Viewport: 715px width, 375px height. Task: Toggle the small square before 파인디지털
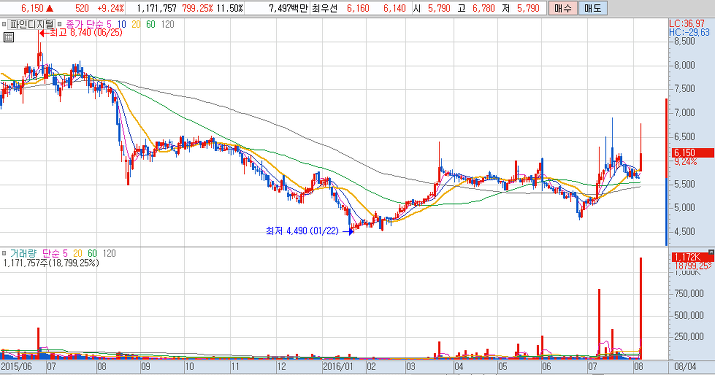(x=3, y=24)
